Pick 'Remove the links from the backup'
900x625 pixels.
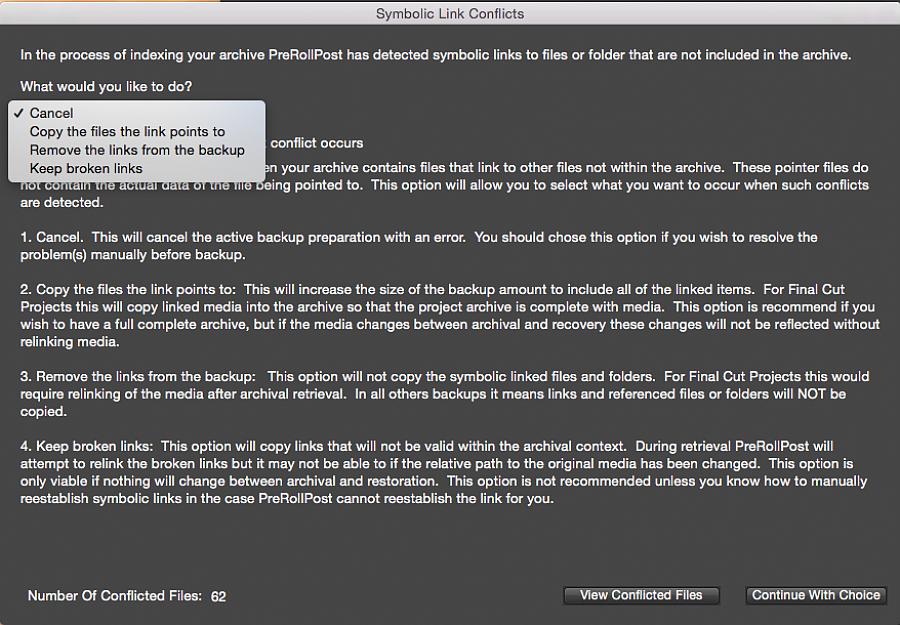point(137,150)
